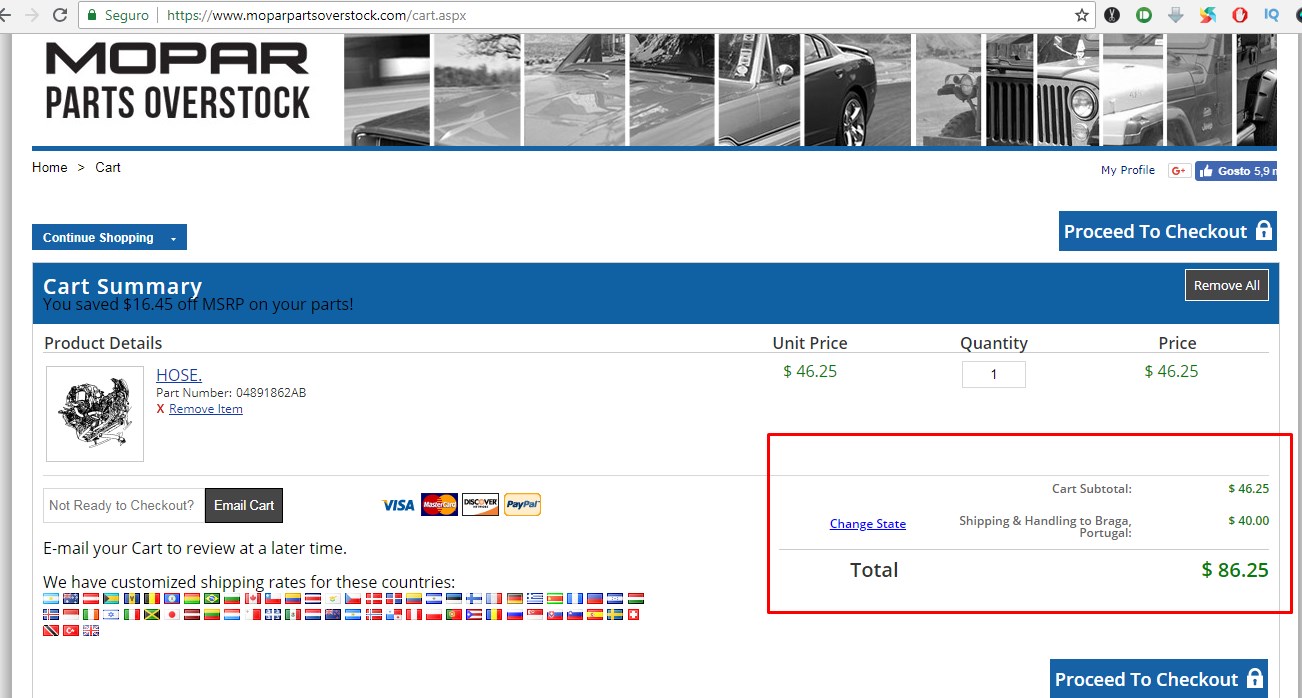The image size is (1302, 698).
Task: Click the Discover card logo
Action: point(480,505)
